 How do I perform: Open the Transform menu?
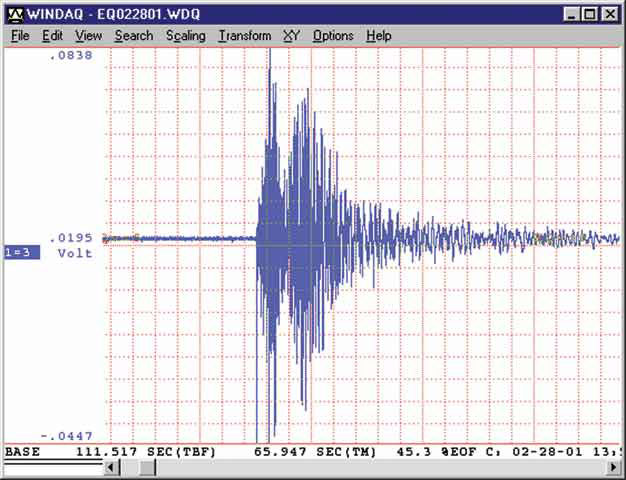[x=244, y=36]
